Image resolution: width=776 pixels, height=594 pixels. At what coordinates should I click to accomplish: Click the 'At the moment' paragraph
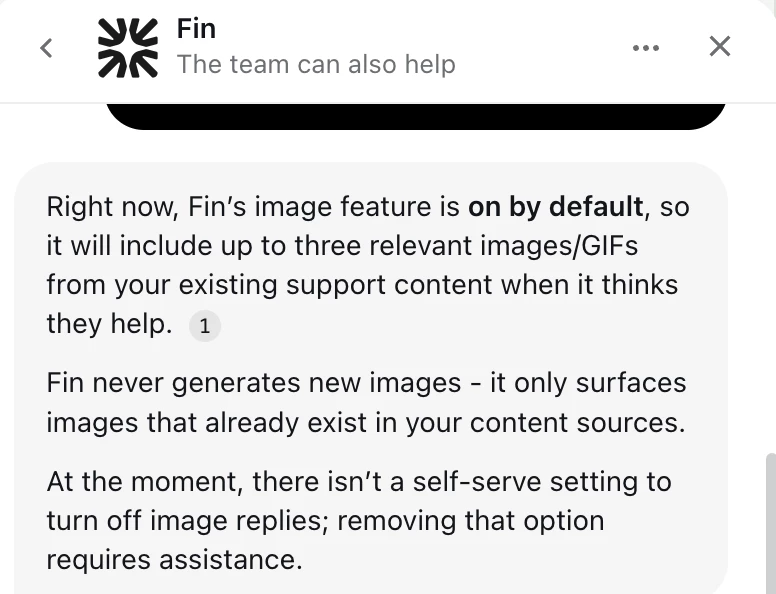pyautogui.click(x=359, y=521)
